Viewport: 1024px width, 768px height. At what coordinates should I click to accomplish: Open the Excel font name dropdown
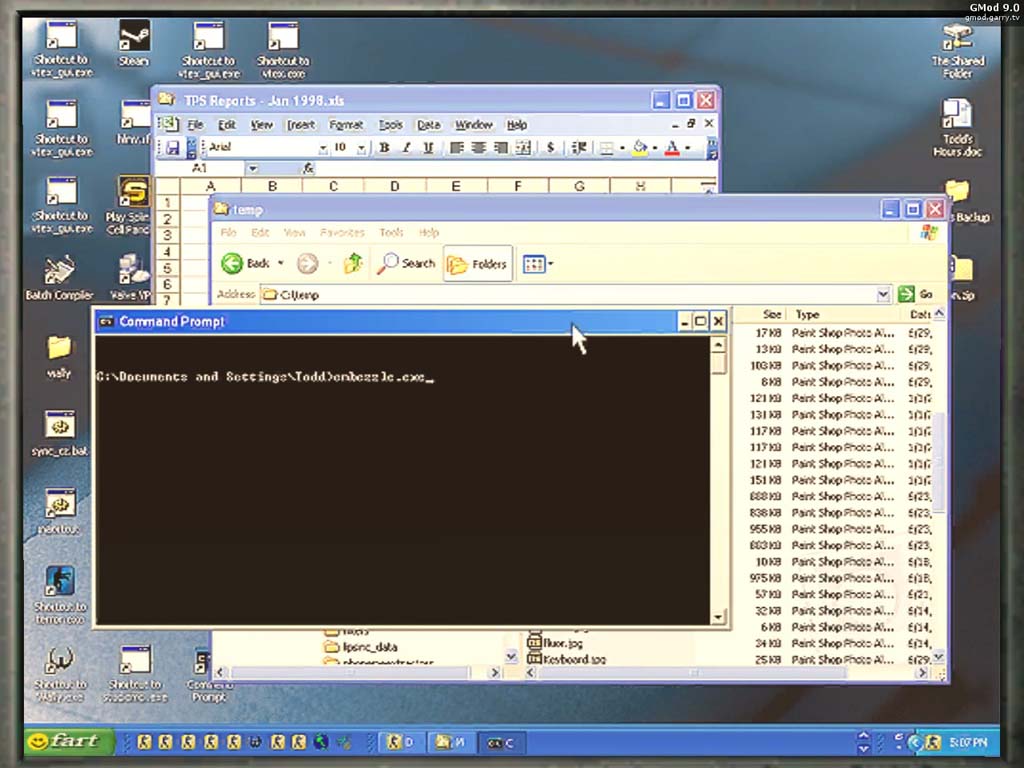pyautogui.click(x=323, y=149)
